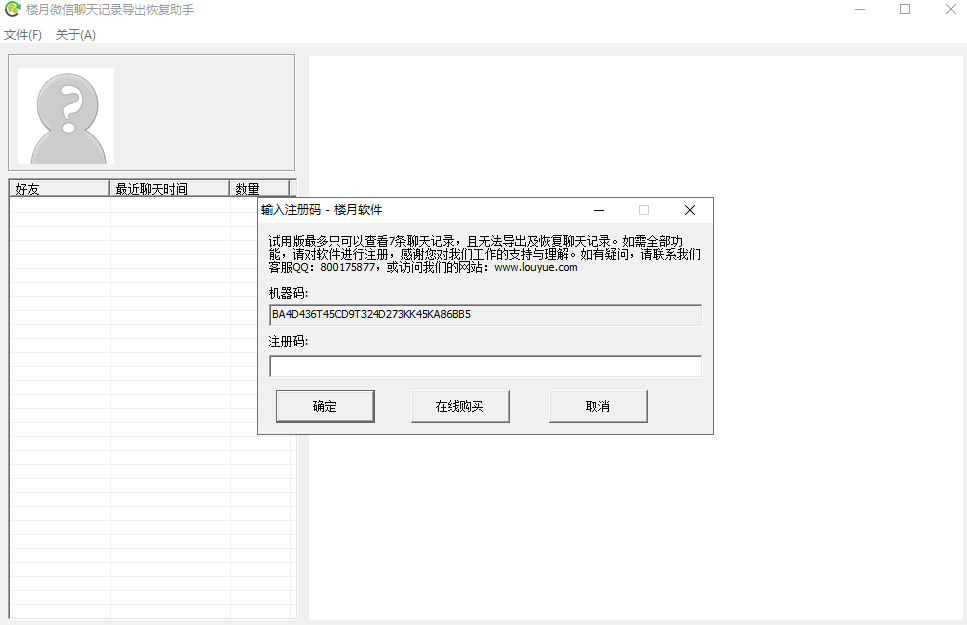Click the www.louyue.com website text
Viewport: 967px width, 625px height.
point(536,267)
